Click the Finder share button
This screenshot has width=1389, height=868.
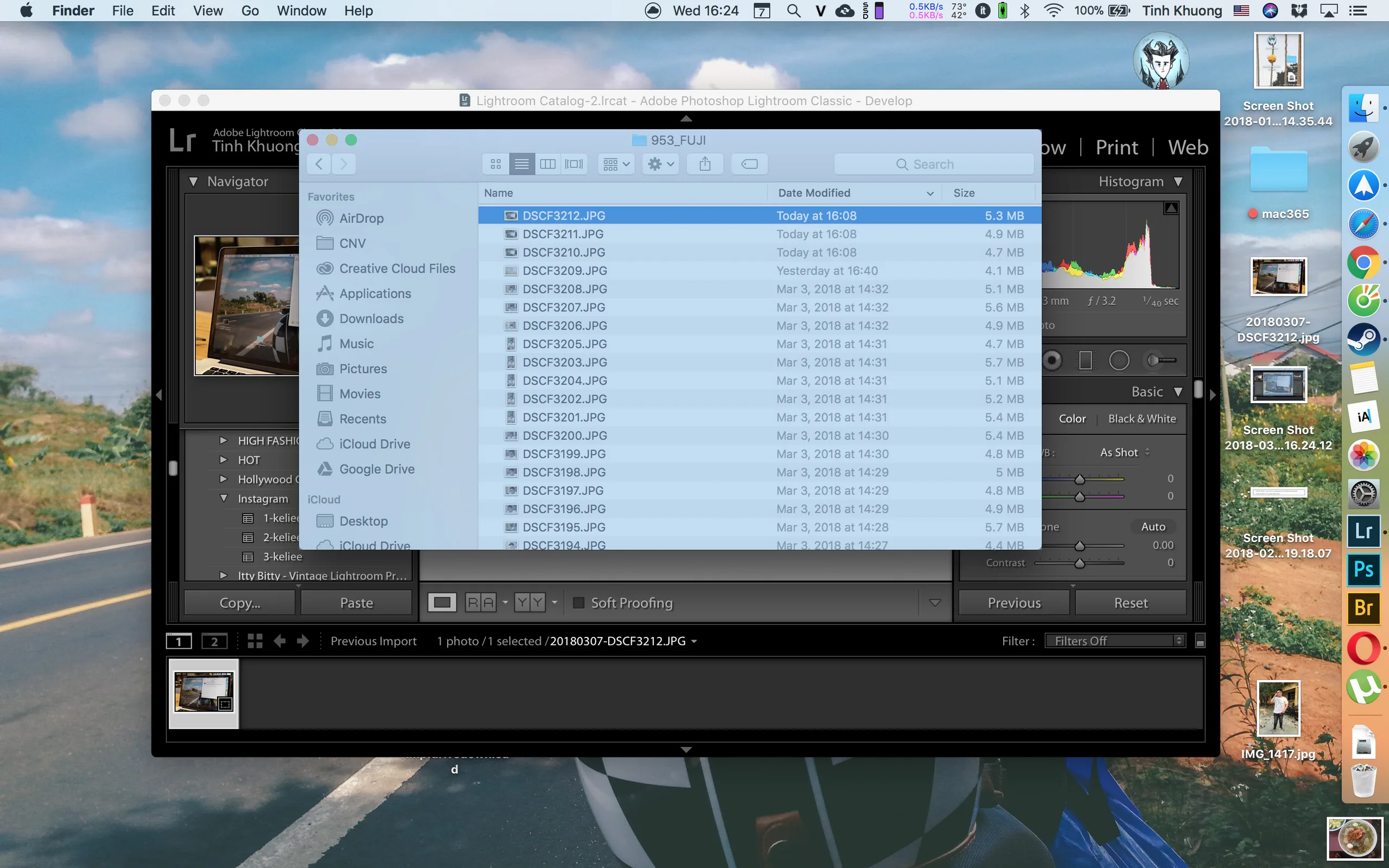(705, 164)
